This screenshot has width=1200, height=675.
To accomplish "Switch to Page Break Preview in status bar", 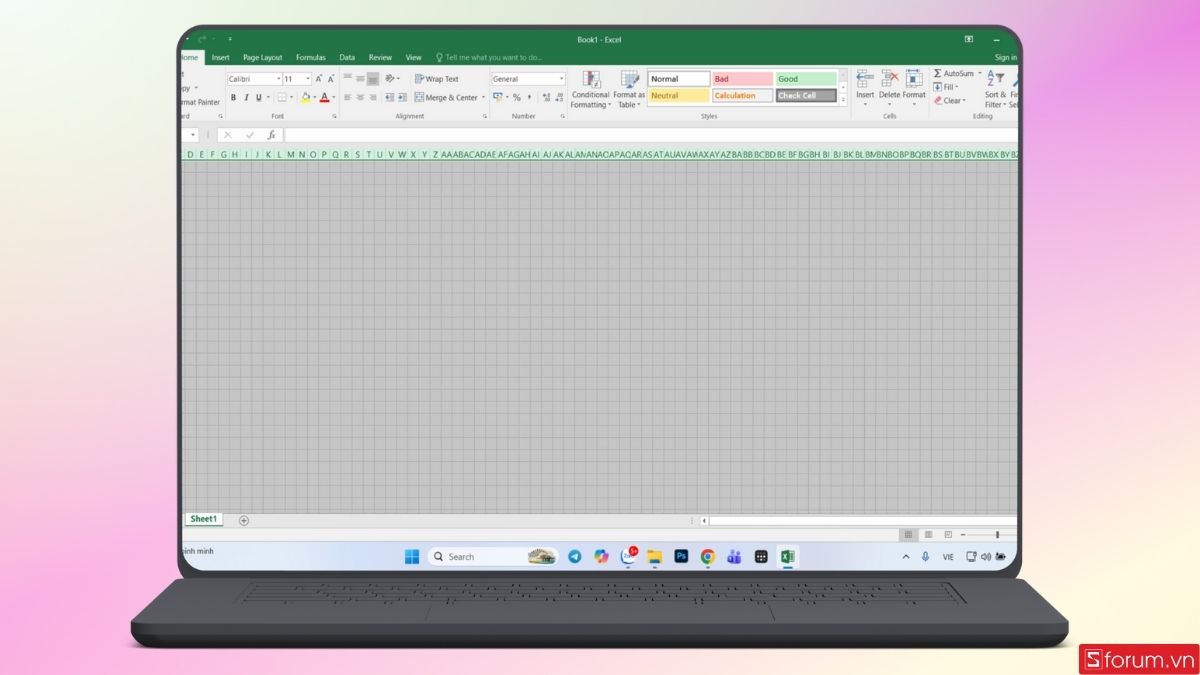I will 948,535.
